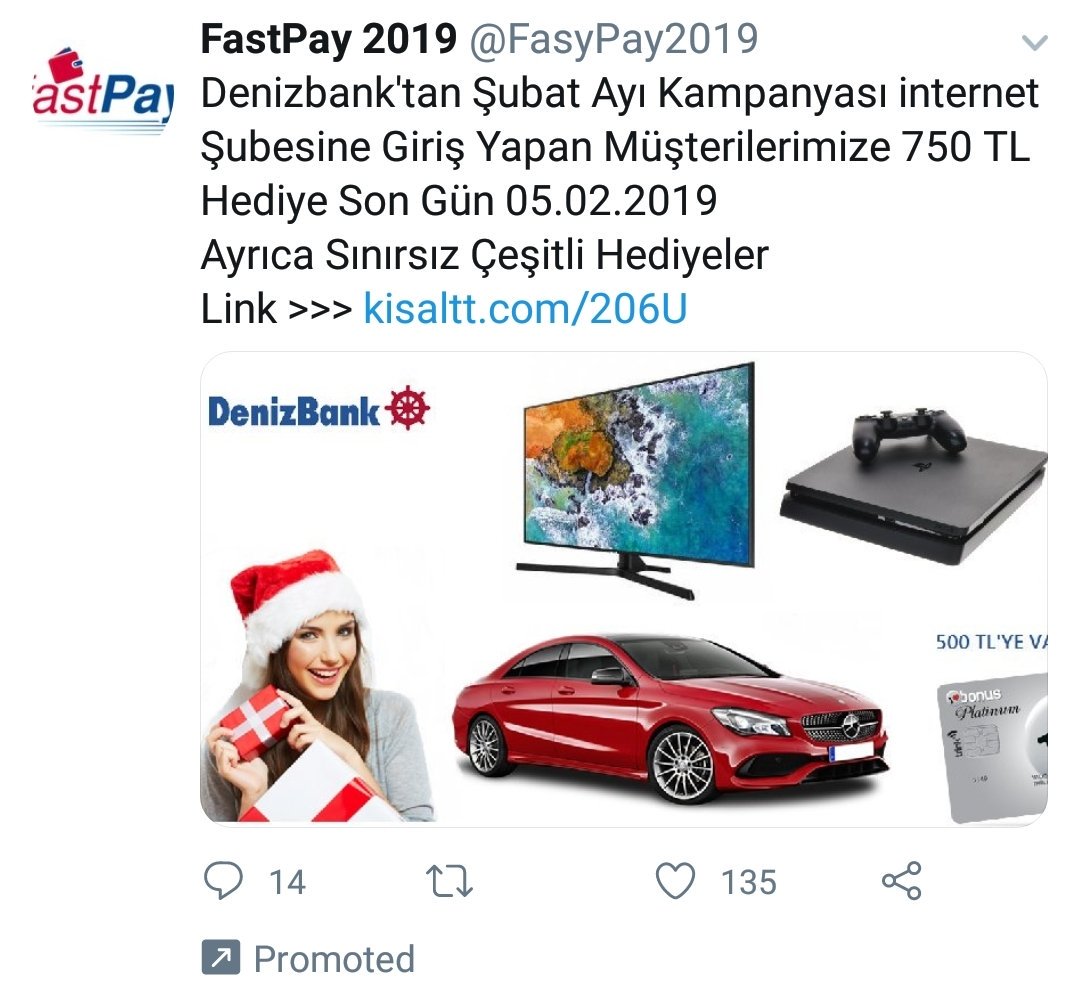
Task: Tap the share icon
Action: [x=901, y=881]
